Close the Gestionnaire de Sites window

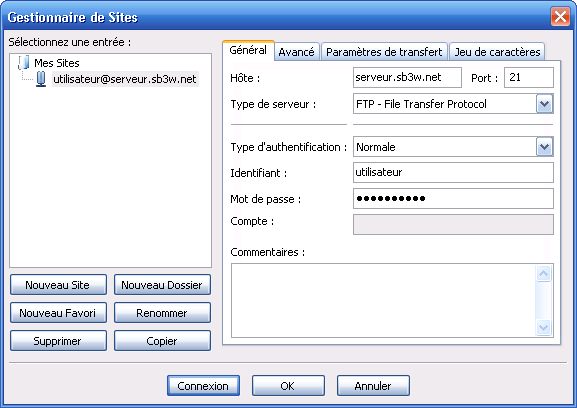coord(560,17)
